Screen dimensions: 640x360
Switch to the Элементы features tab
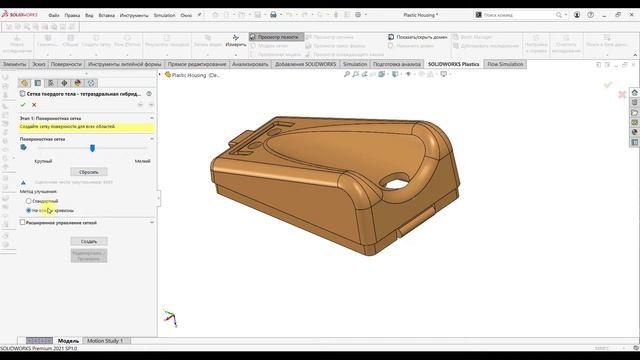click(14, 64)
